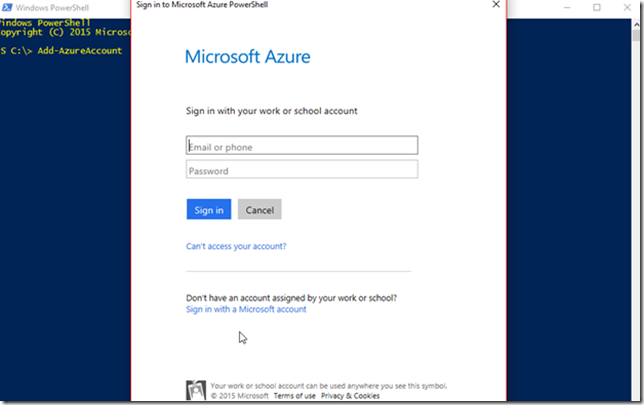Minimize the Windows PowerShell window

coord(567,7)
